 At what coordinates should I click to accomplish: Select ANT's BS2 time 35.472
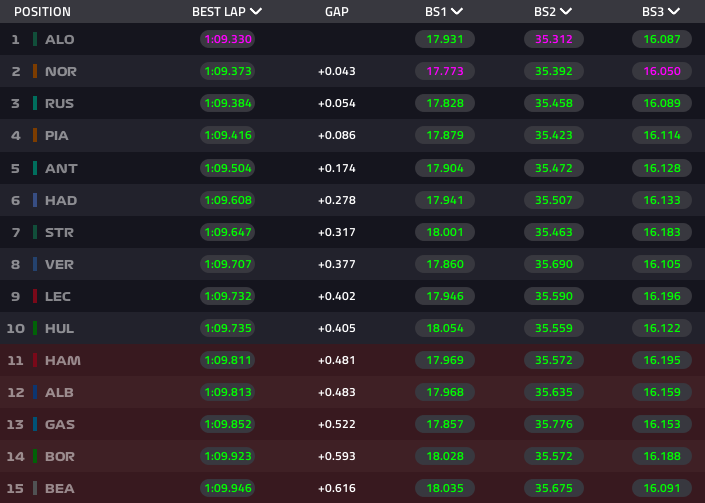coord(554,168)
